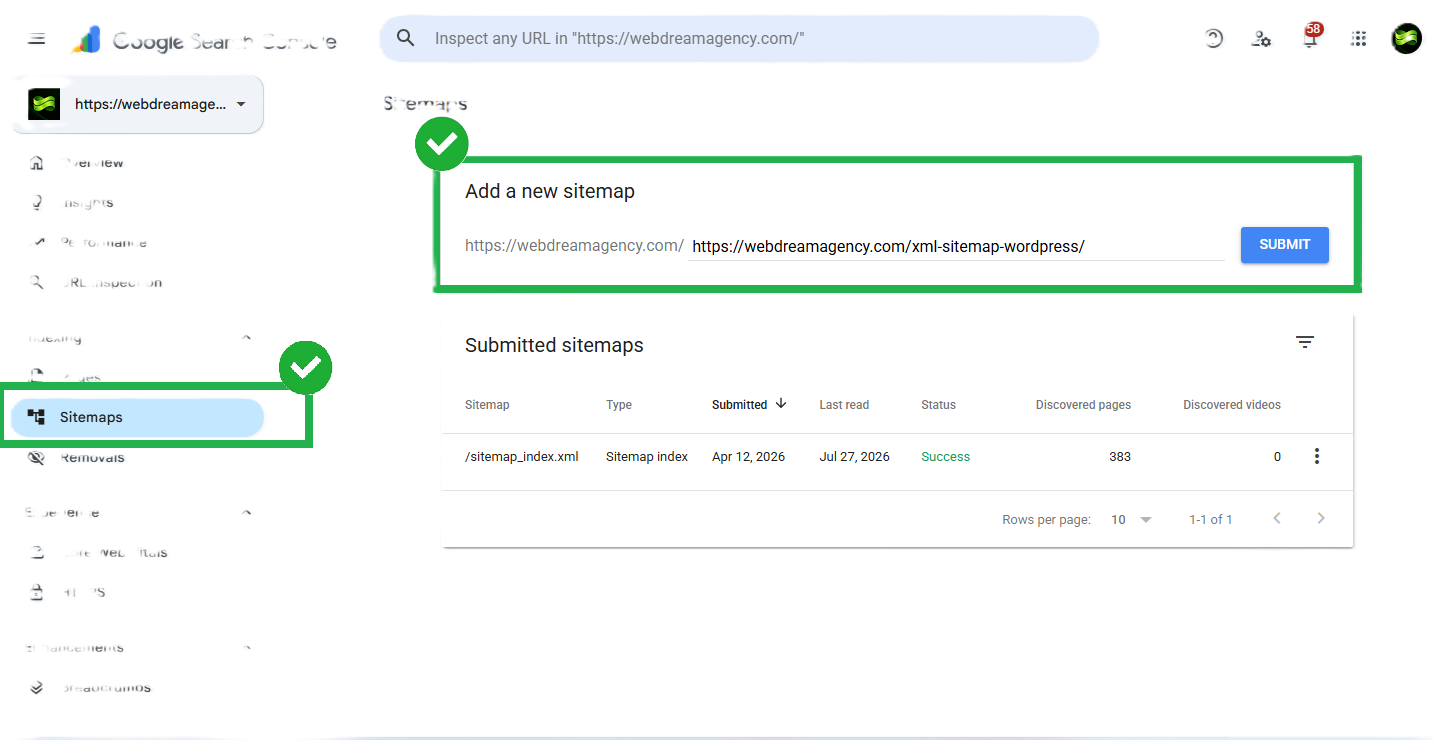Sort by the Discovered pages column header
1440x740 pixels.
pos(1083,405)
